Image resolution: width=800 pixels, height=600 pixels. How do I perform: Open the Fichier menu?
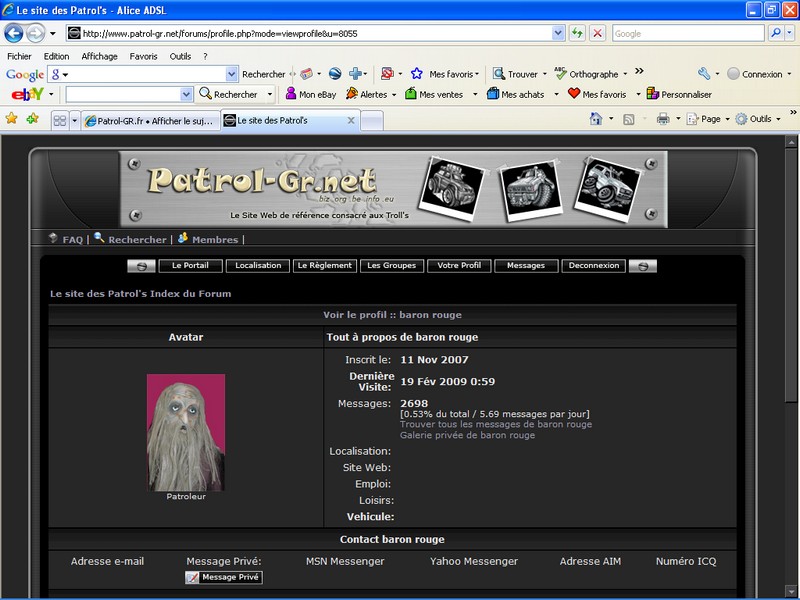coord(19,56)
